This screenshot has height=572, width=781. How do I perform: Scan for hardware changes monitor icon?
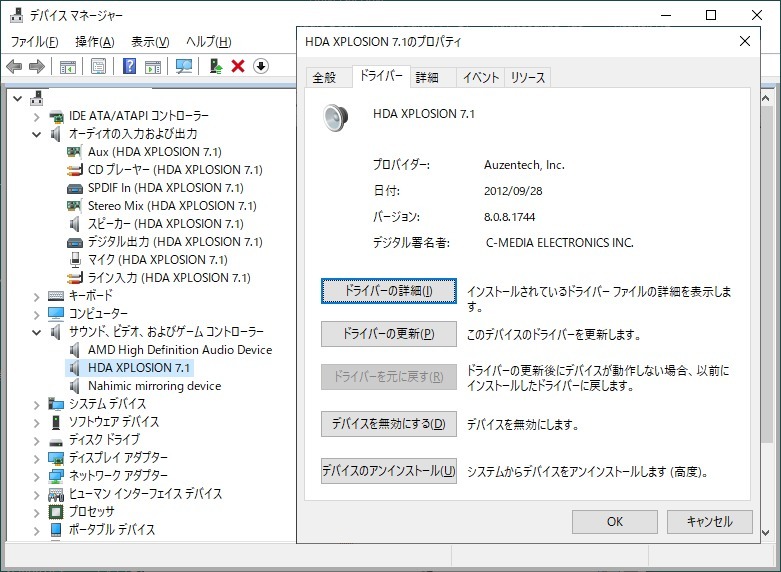click(184, 66)
